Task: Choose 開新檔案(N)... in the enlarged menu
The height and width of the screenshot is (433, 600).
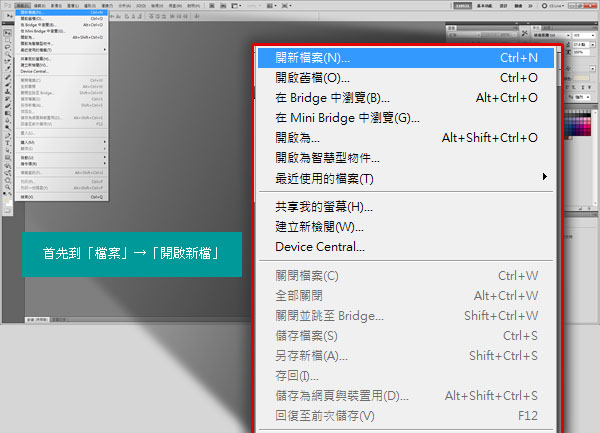Action: pos(406,58)
